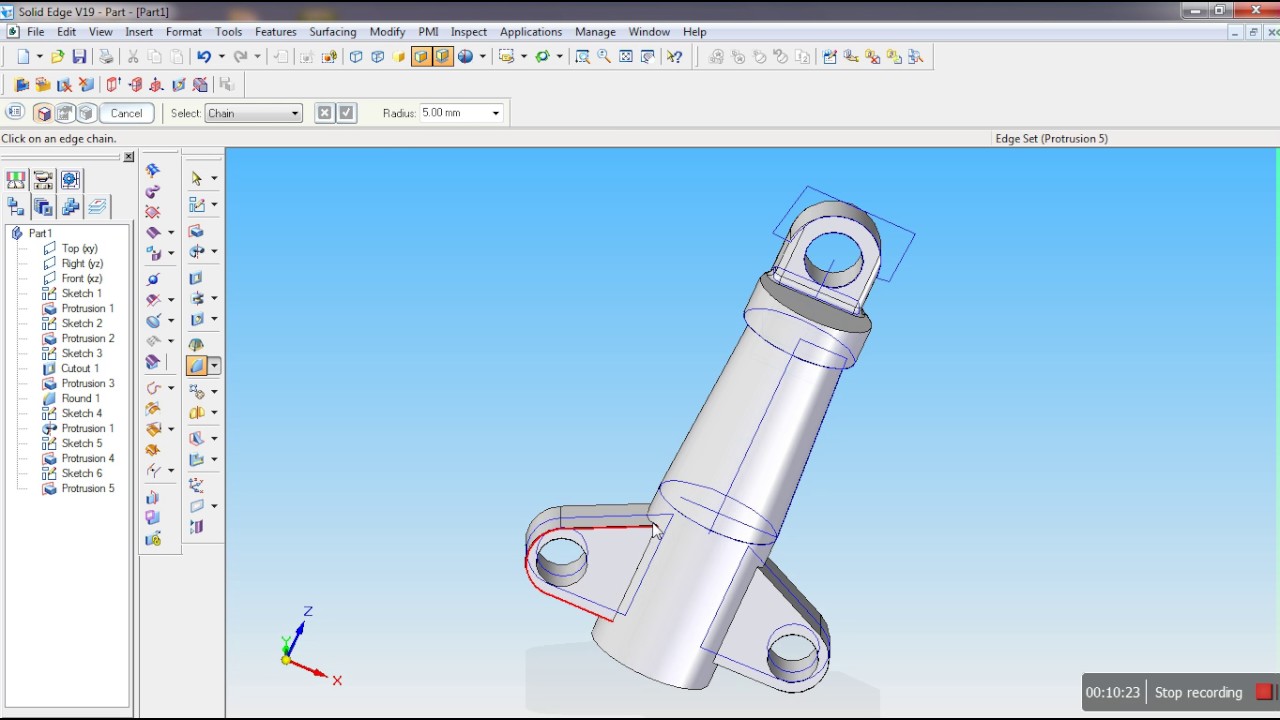The width and height of the screenshot is (1280, 720).
Task: Undo the last action
Action: (x=203, y=57)
